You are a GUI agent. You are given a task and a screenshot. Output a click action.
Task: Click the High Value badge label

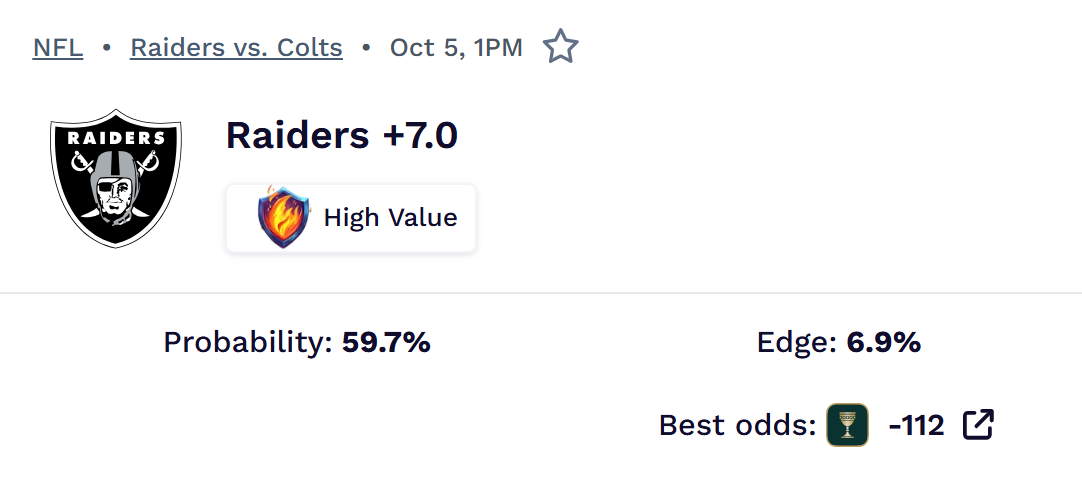[x=390, y=217]
